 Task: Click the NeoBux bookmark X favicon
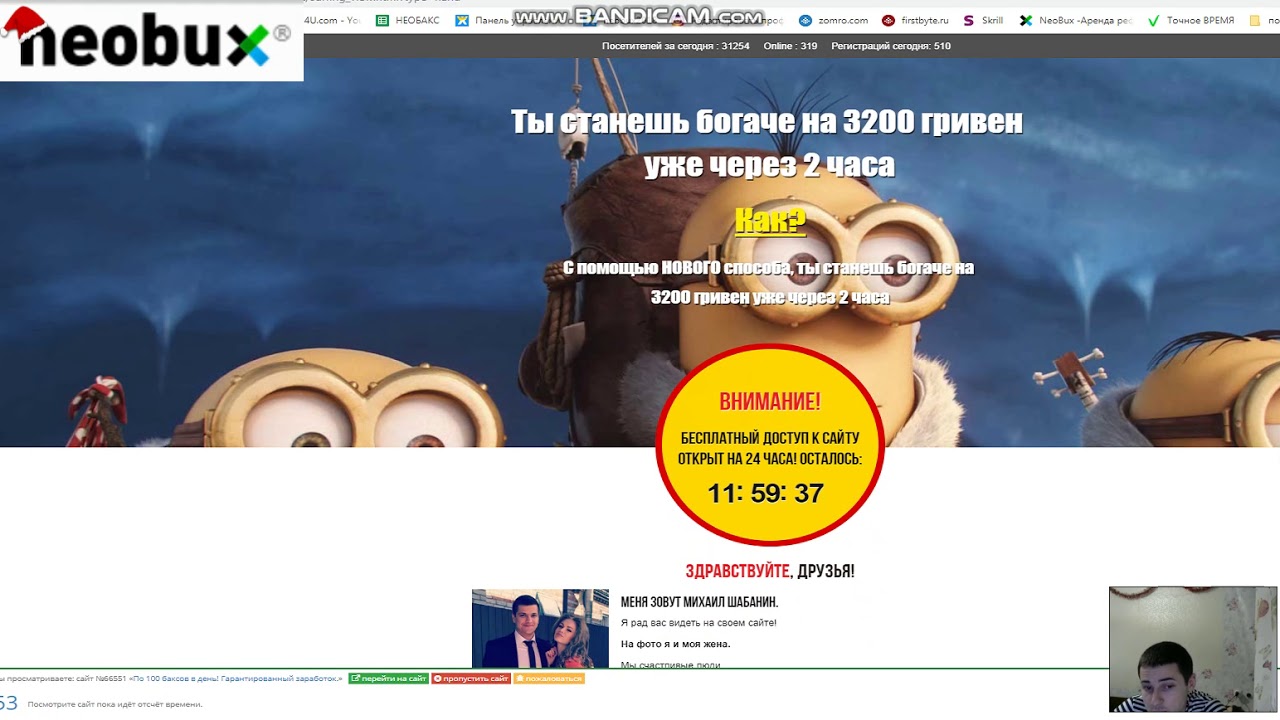(1025, 20)
